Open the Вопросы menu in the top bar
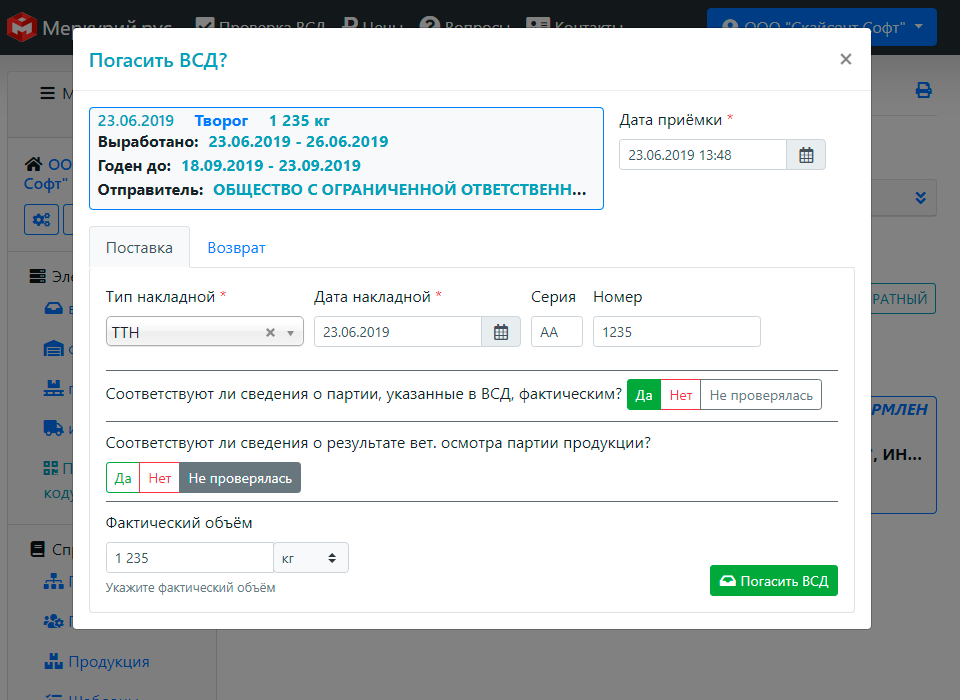Screen dimensions: 960x700 pos(466,27)
